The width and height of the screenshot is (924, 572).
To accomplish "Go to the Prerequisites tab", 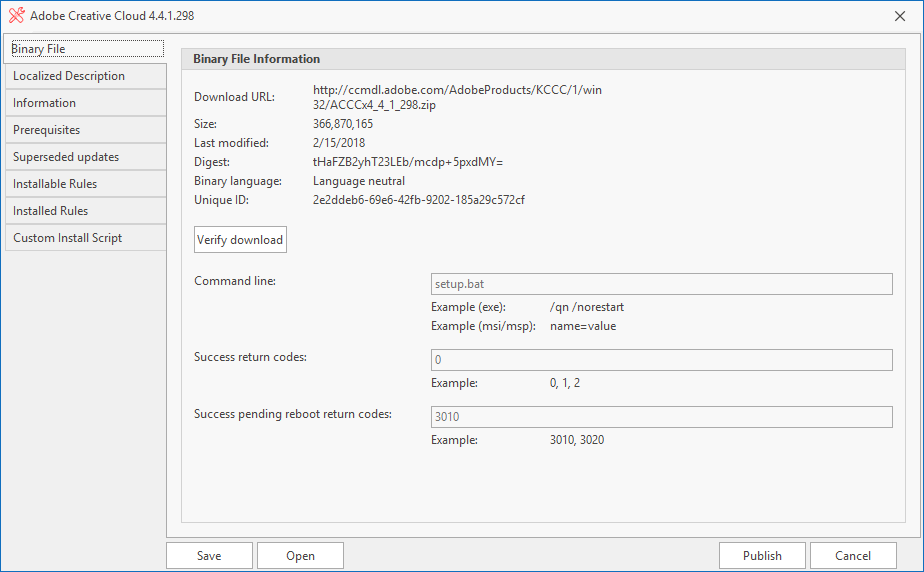I will tap(85, 130).
